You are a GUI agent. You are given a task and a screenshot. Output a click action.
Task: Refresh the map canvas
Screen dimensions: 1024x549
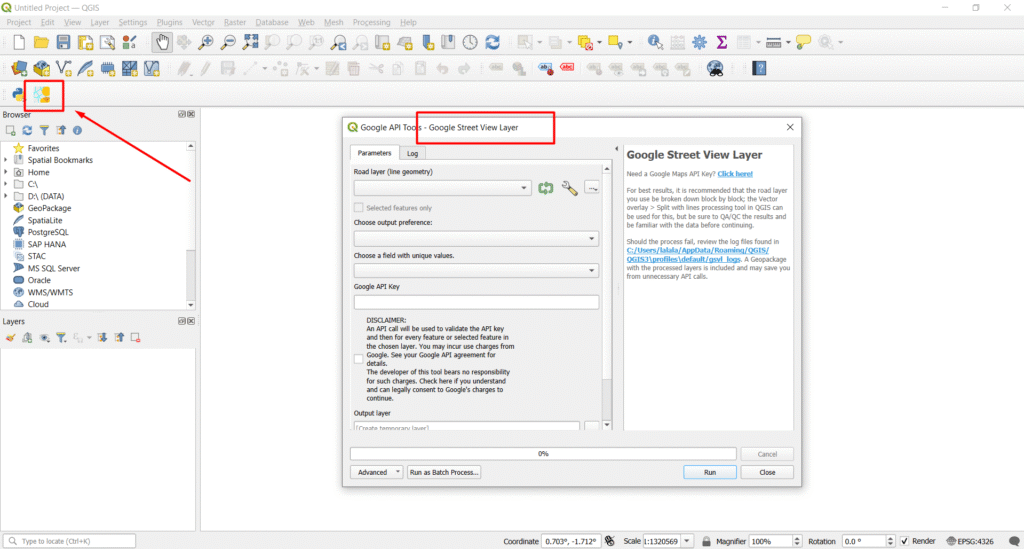tap(492, 42)
